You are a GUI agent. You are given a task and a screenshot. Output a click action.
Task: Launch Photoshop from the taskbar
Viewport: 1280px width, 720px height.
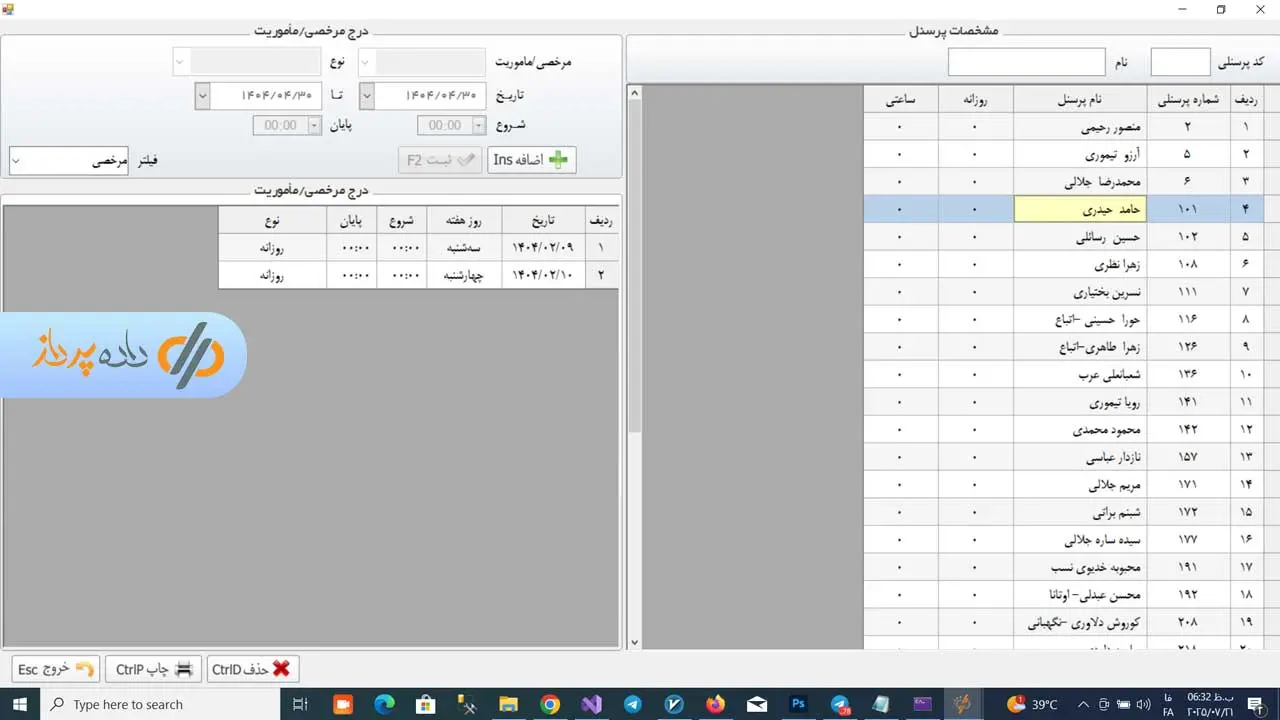pos(798,704)
